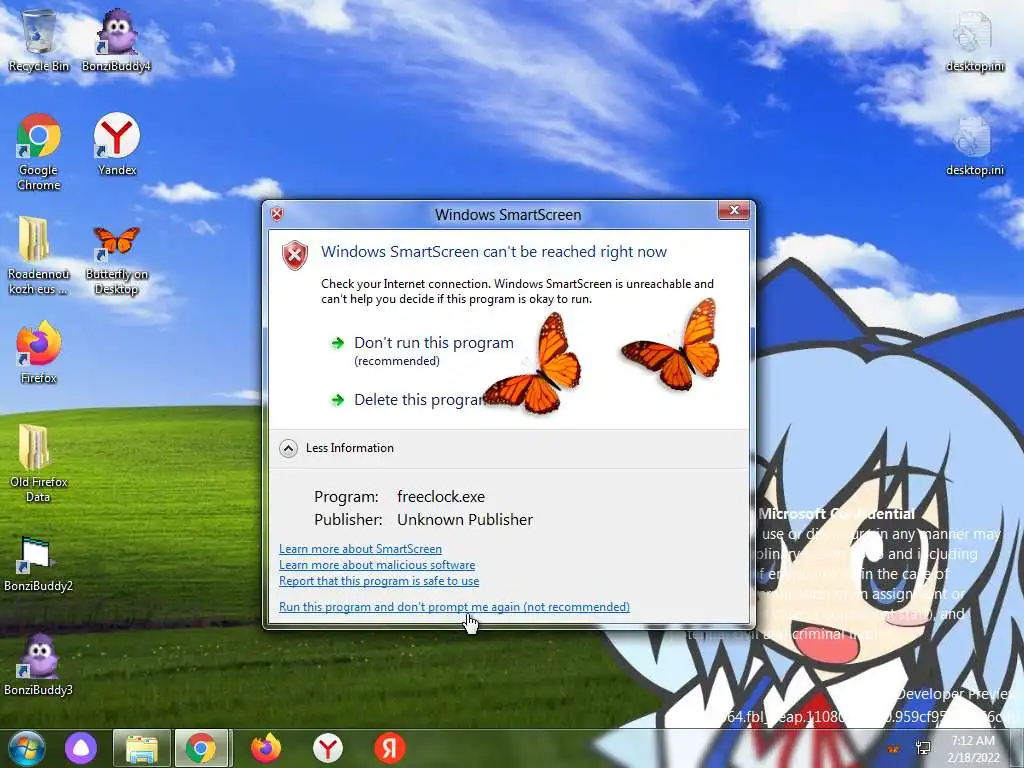Image resolution: width=1024 pixels, height=768 pixels.
Task: Launch BonziBuddy4 shortcut on desktop
Action: coord(116,41)
